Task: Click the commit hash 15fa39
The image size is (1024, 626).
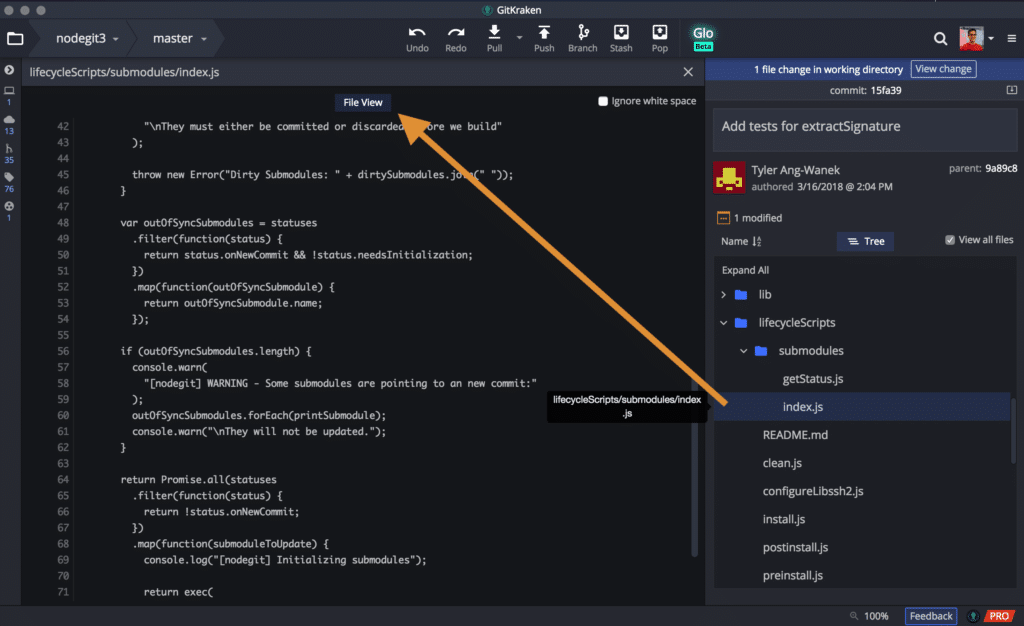Action: pyautogui.click(x=886, y=91)
